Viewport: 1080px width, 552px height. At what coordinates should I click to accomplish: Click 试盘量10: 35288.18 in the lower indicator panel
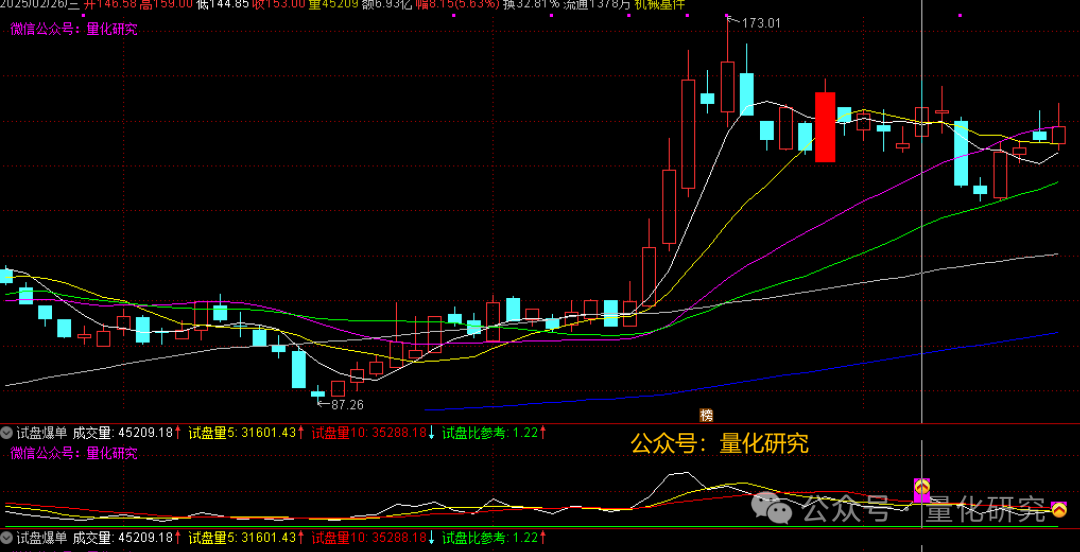369,537
